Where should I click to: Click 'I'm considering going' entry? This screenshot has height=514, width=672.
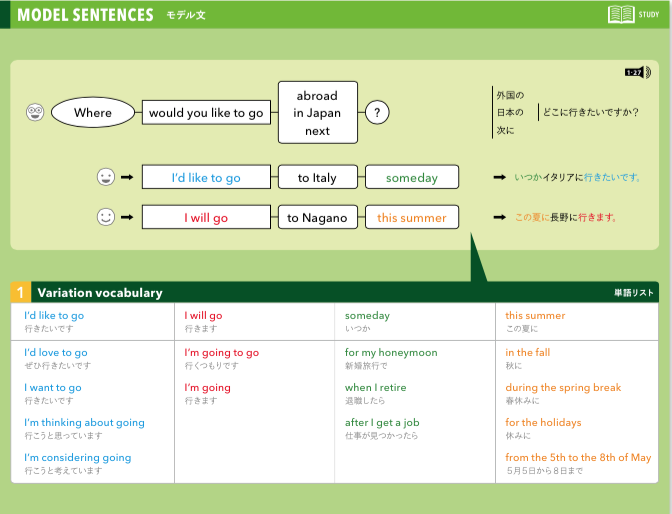78,458
